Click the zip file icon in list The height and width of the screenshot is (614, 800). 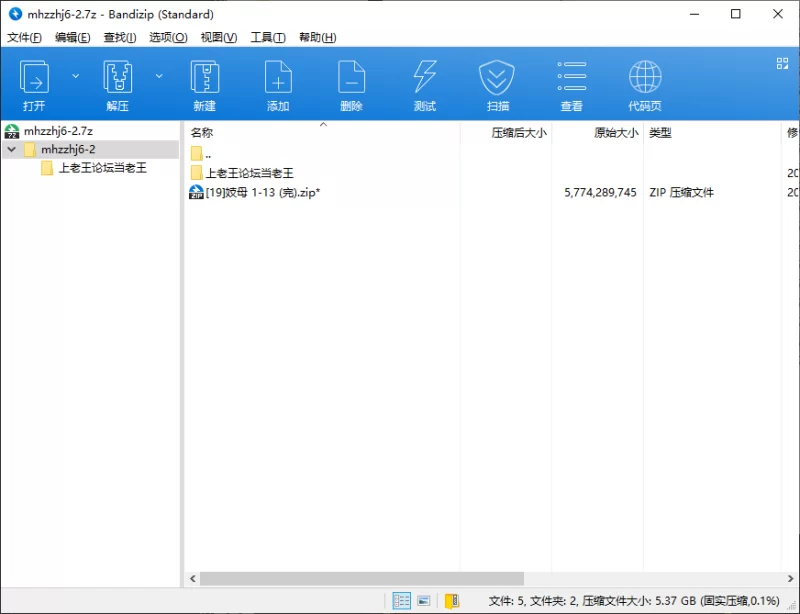pyautogui.click(x=196, y=192)
